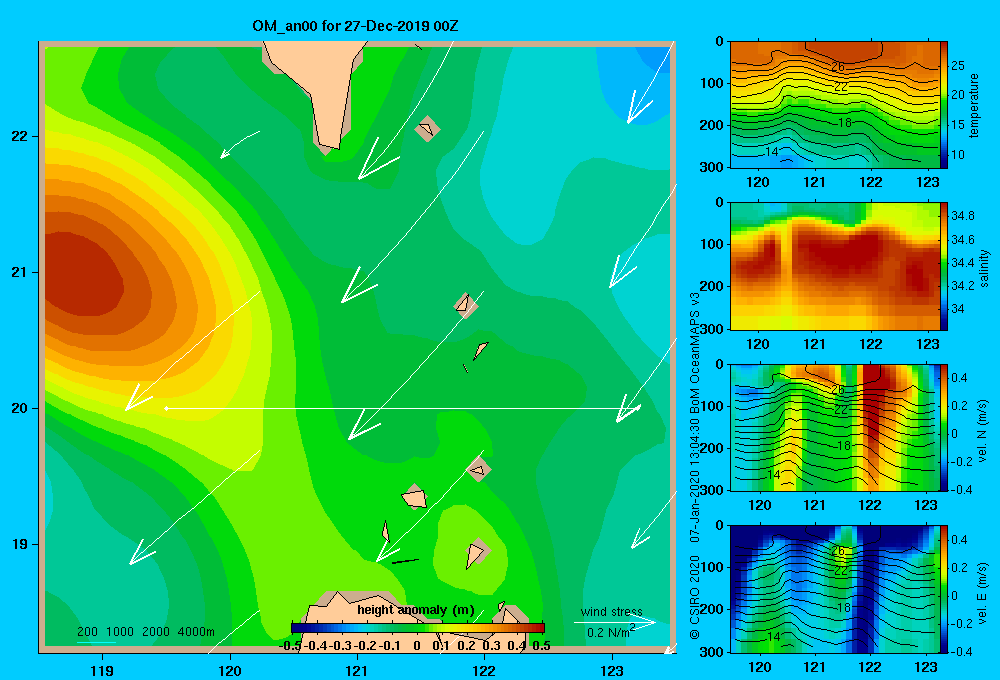This screenshot has height=680, width=1000.
Task: Click longitude label 122 under main map
Action: [484, 670]
